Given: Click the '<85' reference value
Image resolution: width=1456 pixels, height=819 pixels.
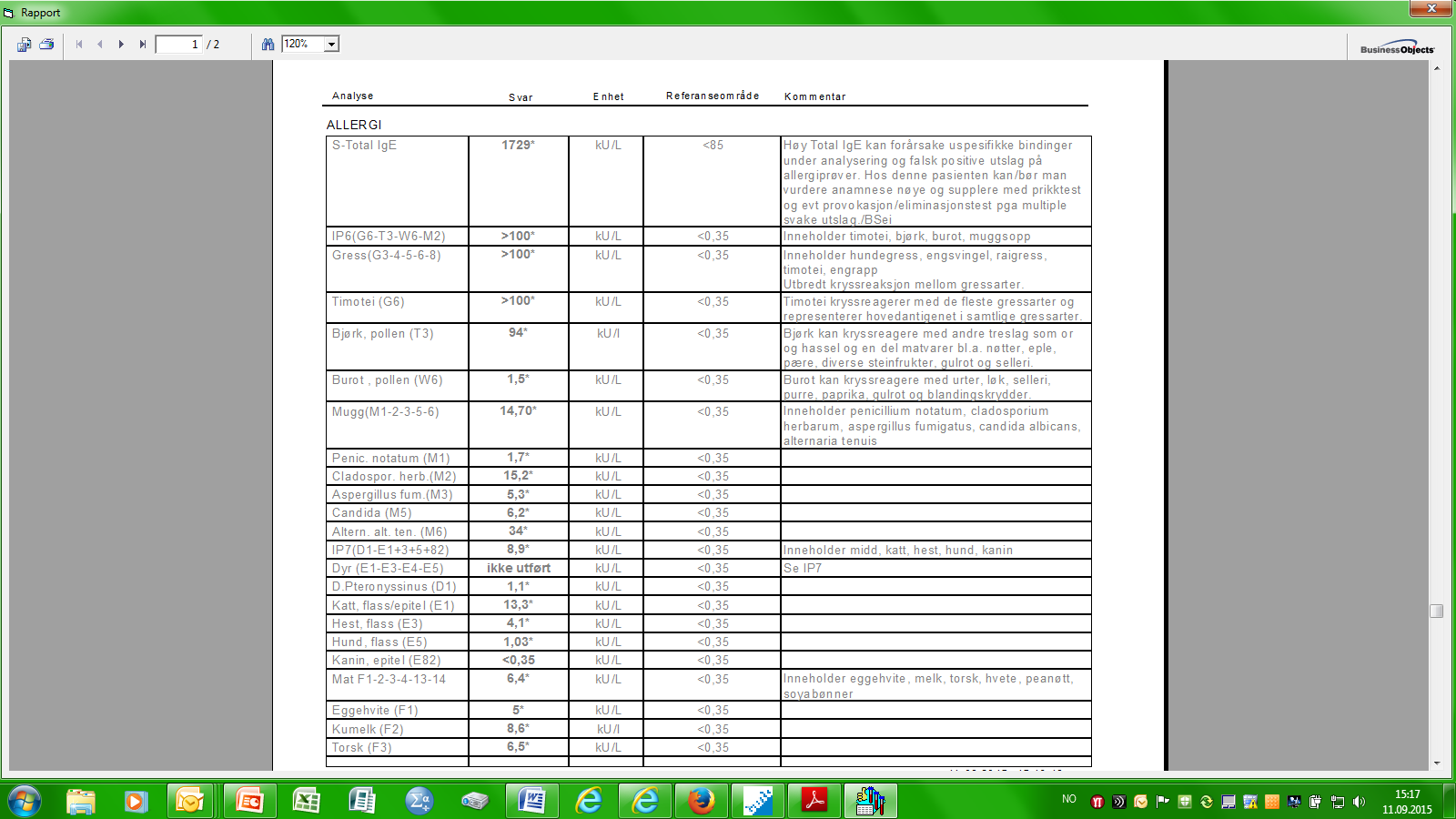Looking at the screenshot, I should pos(713,145).
